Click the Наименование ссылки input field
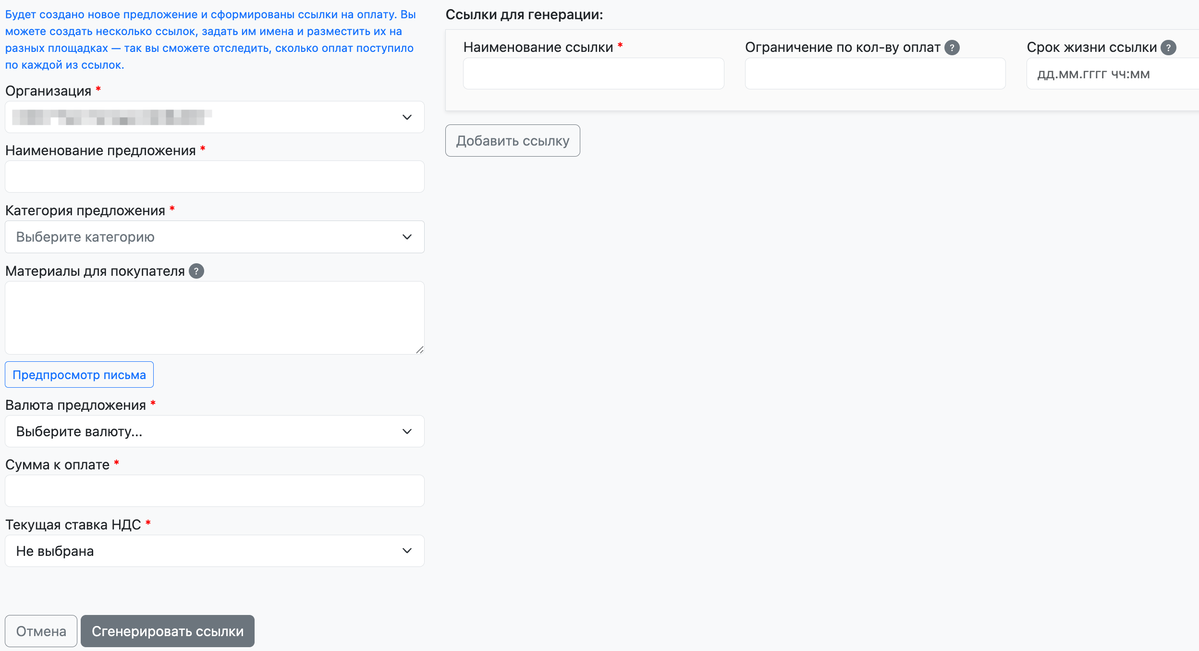Screen dimensions: 1199x651 [x=593, y=73]
